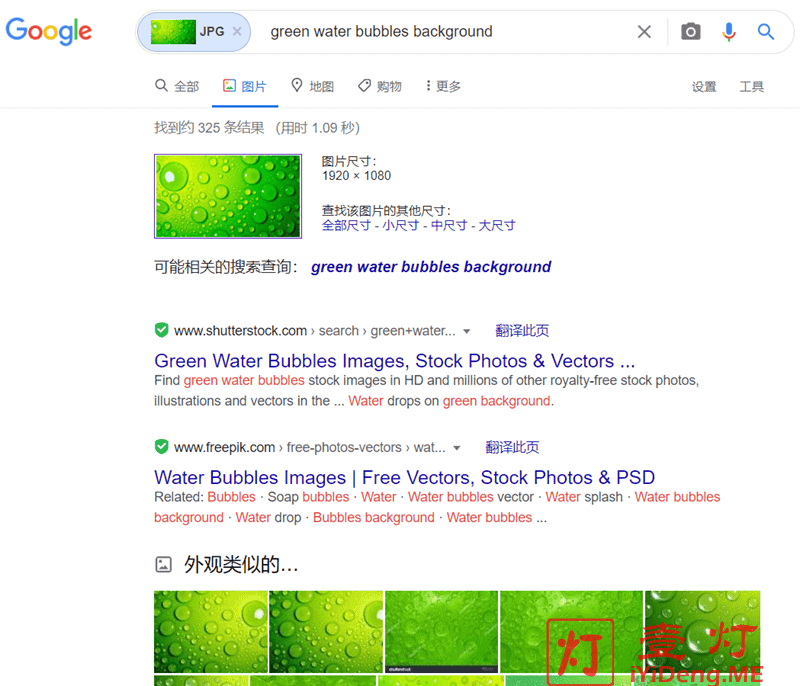
Task: Clear the search query with X icon
Action: (x=644, y=32)
